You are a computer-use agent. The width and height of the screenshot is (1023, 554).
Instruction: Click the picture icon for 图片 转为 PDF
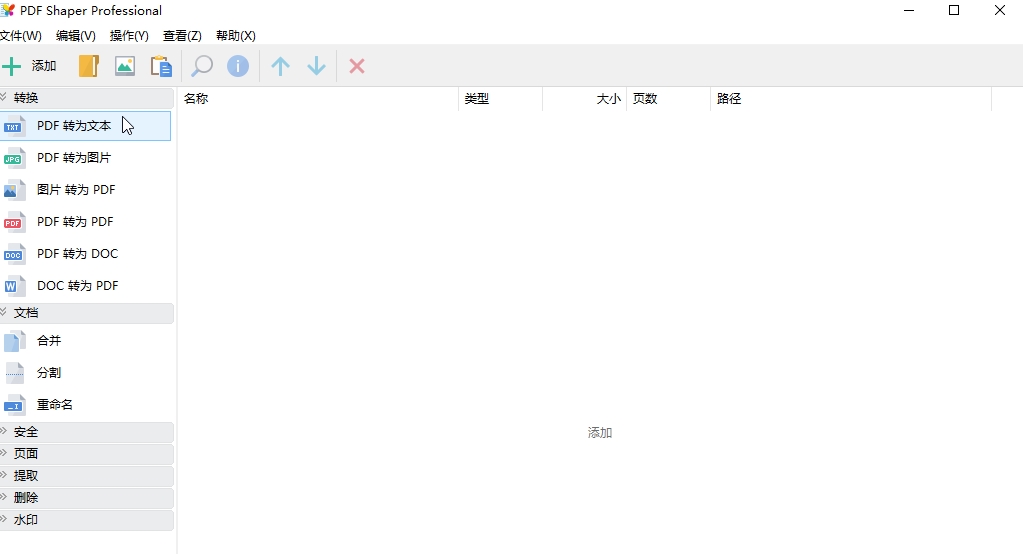click(14, 189)
